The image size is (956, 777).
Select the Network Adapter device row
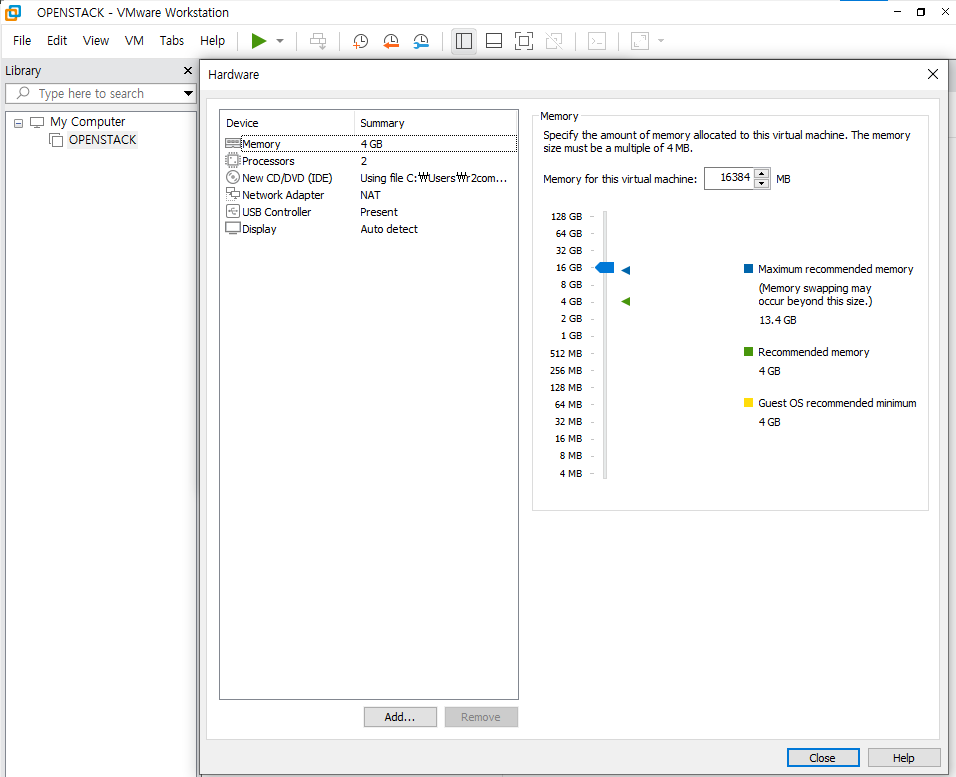coord(371,195)
